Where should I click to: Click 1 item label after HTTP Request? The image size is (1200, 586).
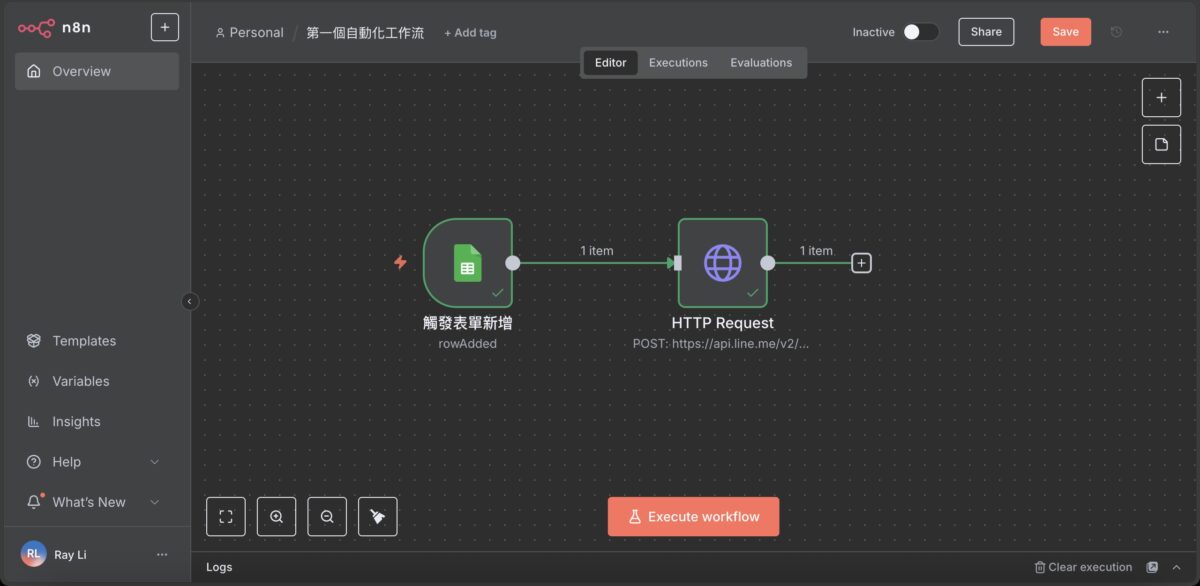816,251
